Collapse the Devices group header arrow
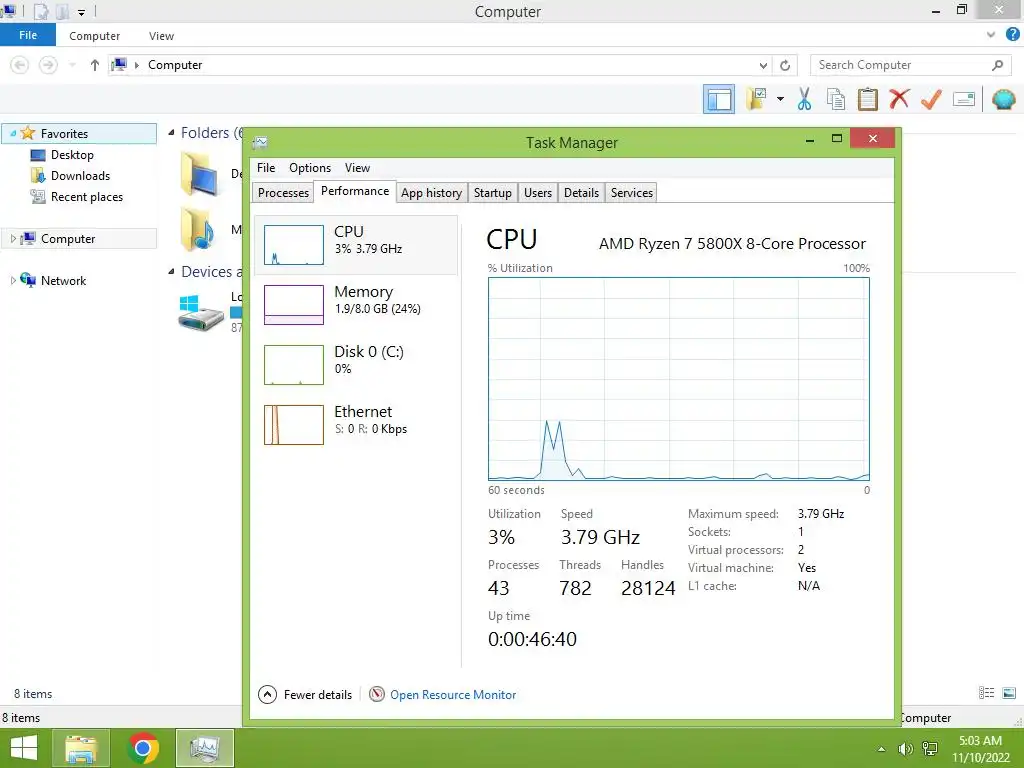The width and height of the screenshot is (1024, 768). click(x=172, y=272)
